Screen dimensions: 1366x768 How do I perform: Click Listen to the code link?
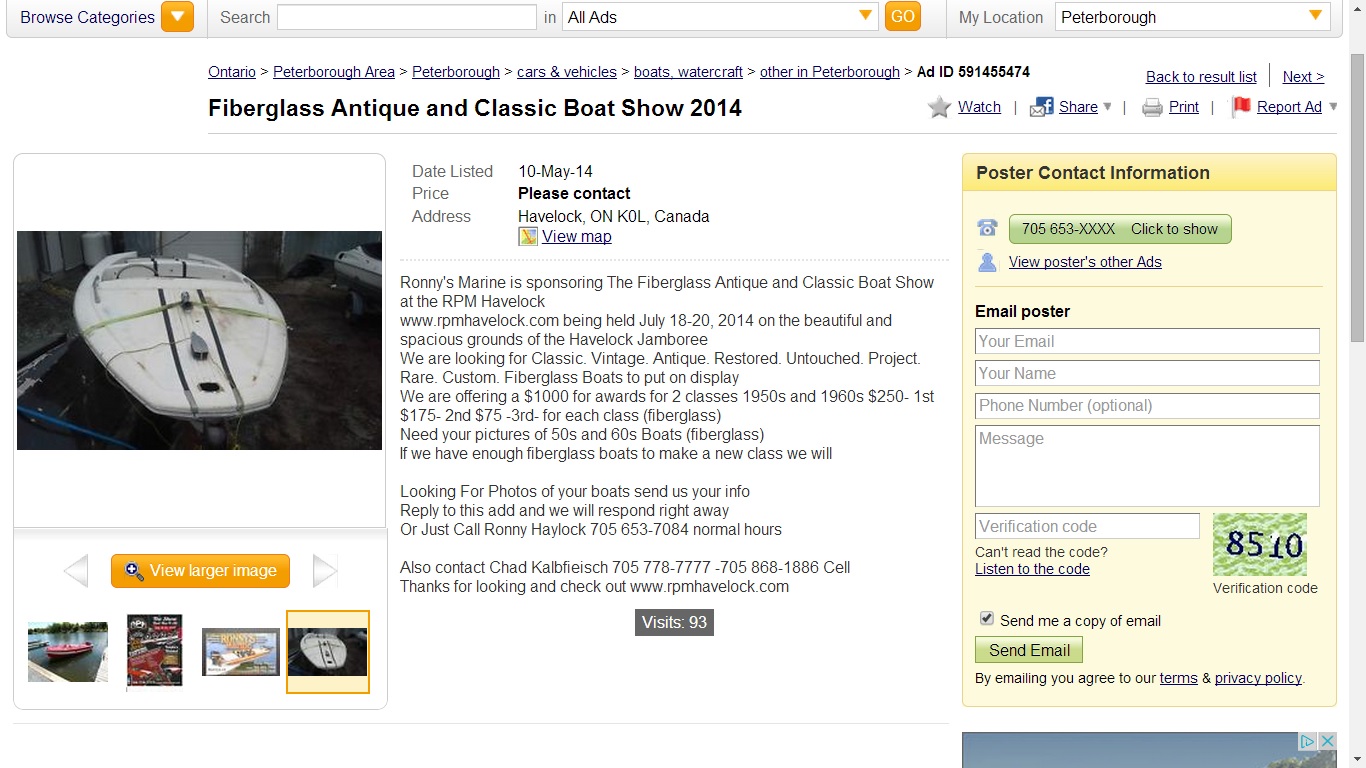click(1032, 569)
